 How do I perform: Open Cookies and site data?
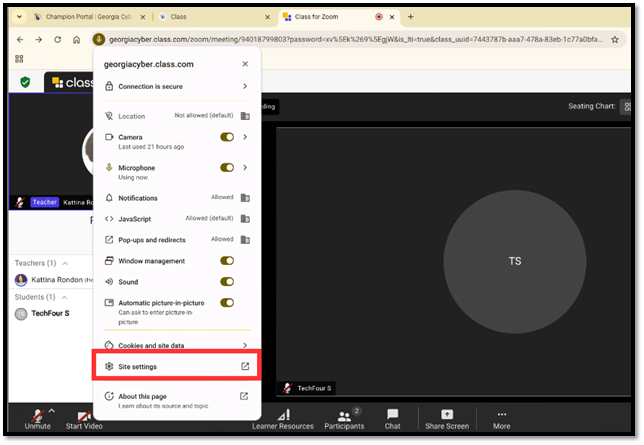[177, 346]
